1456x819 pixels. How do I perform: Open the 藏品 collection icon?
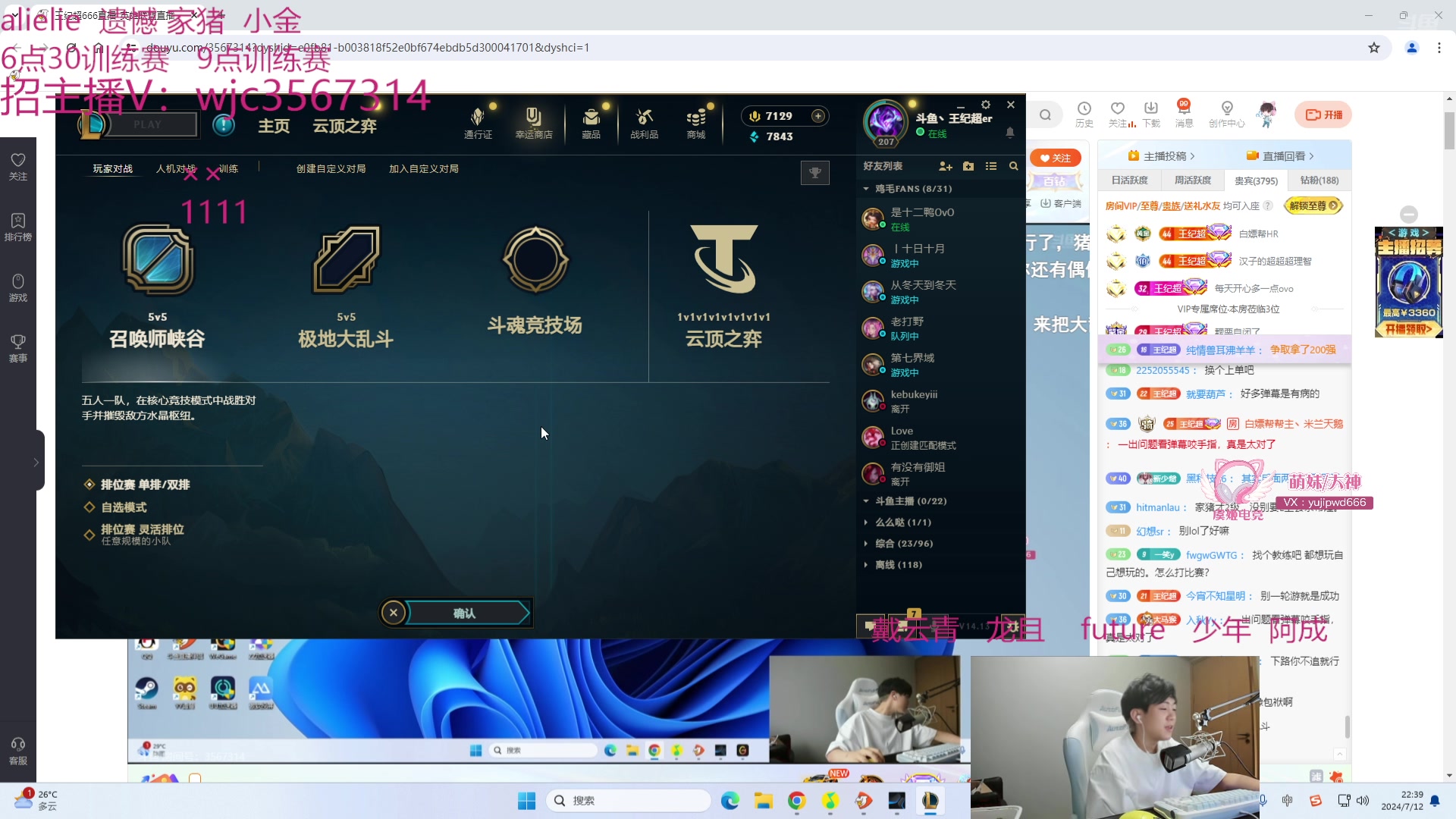[x=591, y=124]
